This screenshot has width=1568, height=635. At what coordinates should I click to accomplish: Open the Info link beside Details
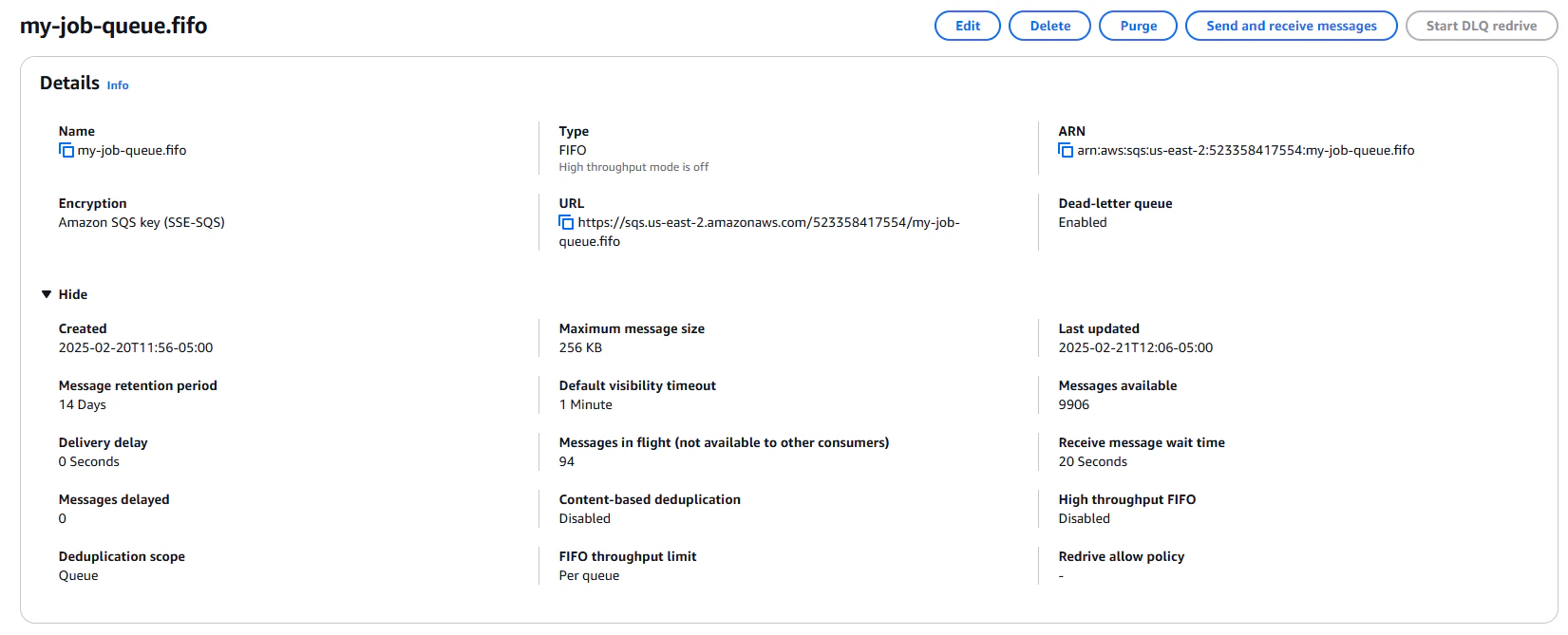click(118, 85)
